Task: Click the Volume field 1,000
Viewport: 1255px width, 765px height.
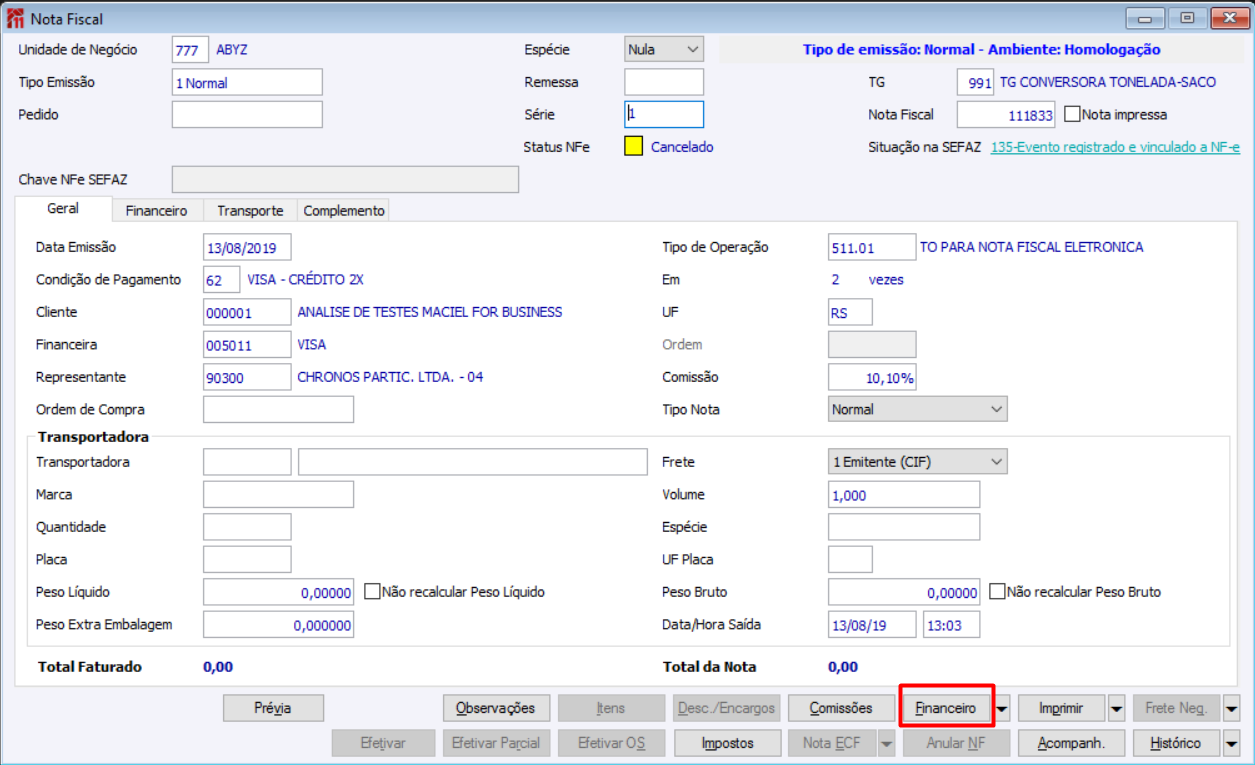Action: click(904, 494)
